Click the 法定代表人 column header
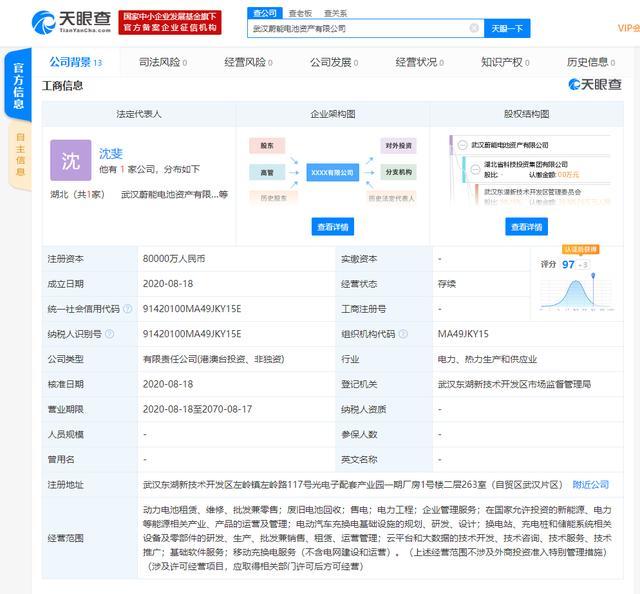 point(139,114)
